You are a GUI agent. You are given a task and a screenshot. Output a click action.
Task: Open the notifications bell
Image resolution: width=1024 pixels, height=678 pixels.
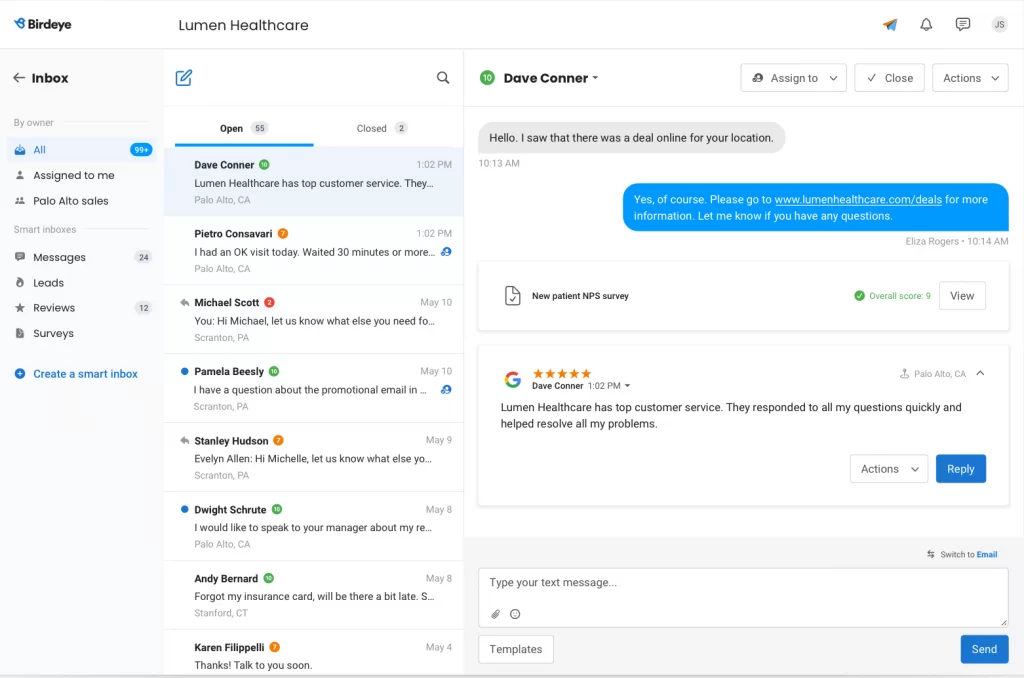926,25
